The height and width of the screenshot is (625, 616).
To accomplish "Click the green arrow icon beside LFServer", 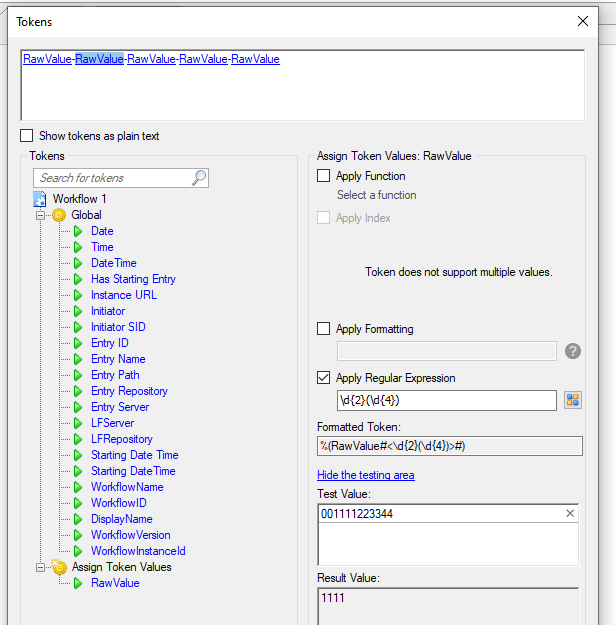I will [x=78, y=423].
